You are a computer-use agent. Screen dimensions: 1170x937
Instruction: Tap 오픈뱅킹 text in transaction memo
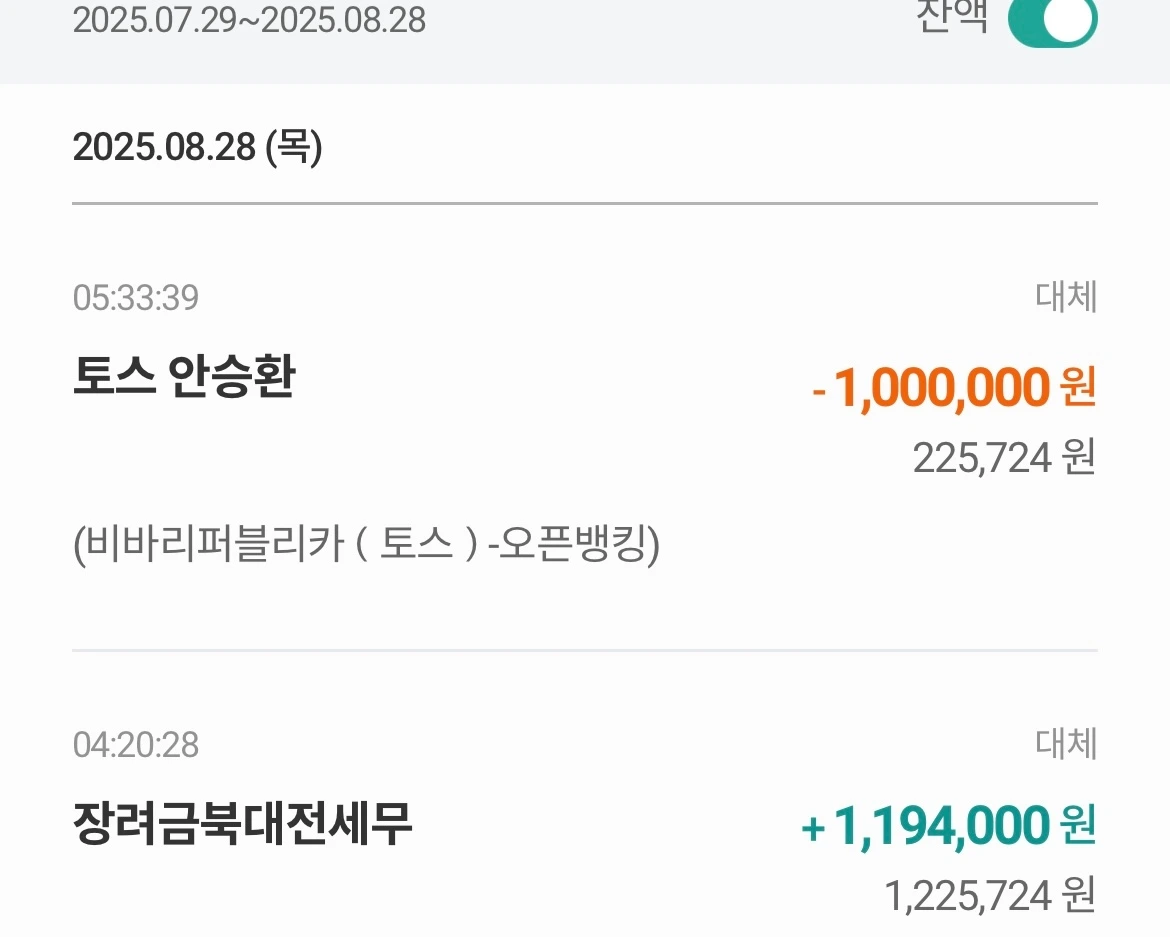pos(572,543)
